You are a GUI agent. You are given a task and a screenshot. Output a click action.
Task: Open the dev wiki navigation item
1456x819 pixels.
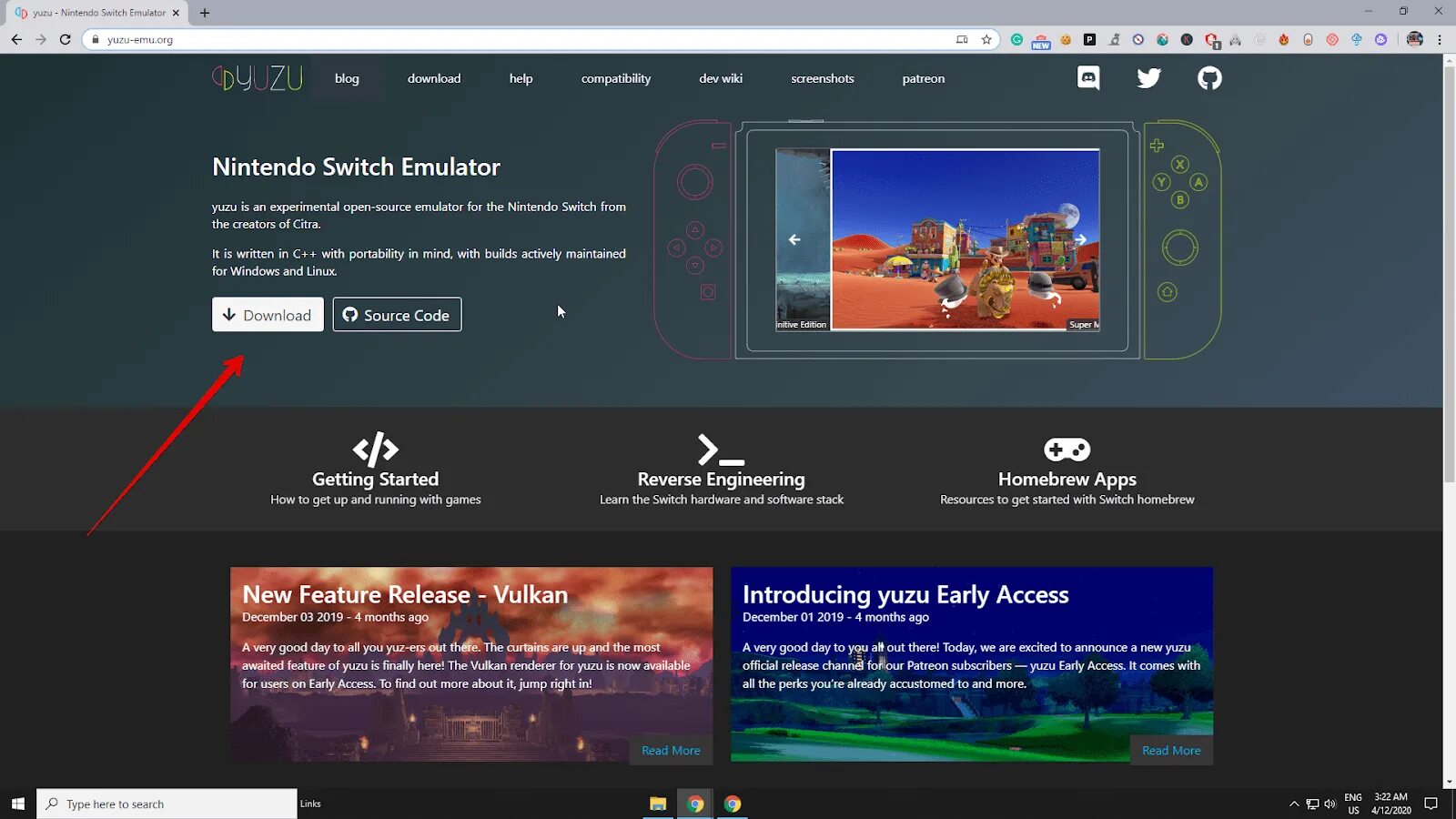click(x=721, y=78)
